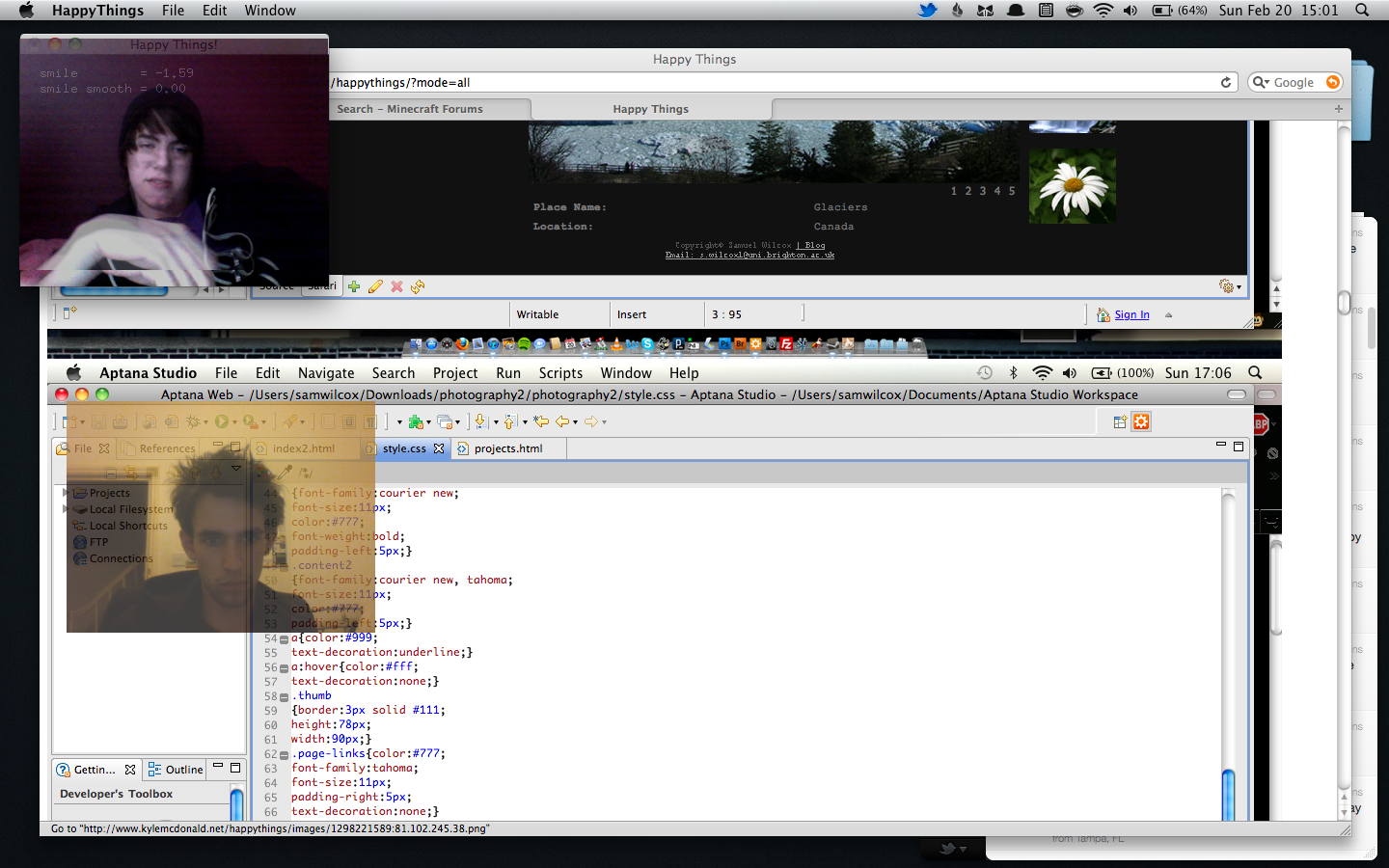Click the red X delete icon
The image size is (1389, 868).
pos(396,286)
